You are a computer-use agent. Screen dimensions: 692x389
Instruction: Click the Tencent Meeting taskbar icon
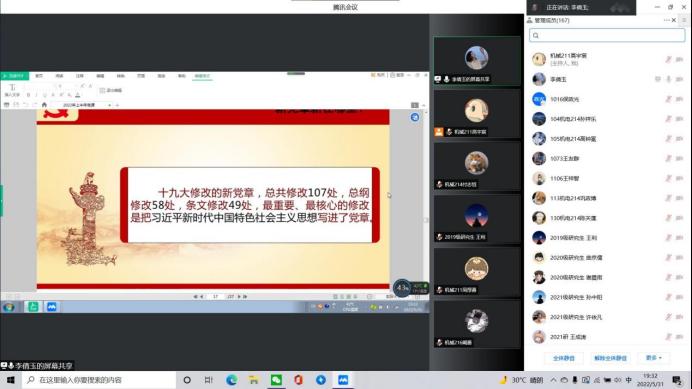(343, 380)
